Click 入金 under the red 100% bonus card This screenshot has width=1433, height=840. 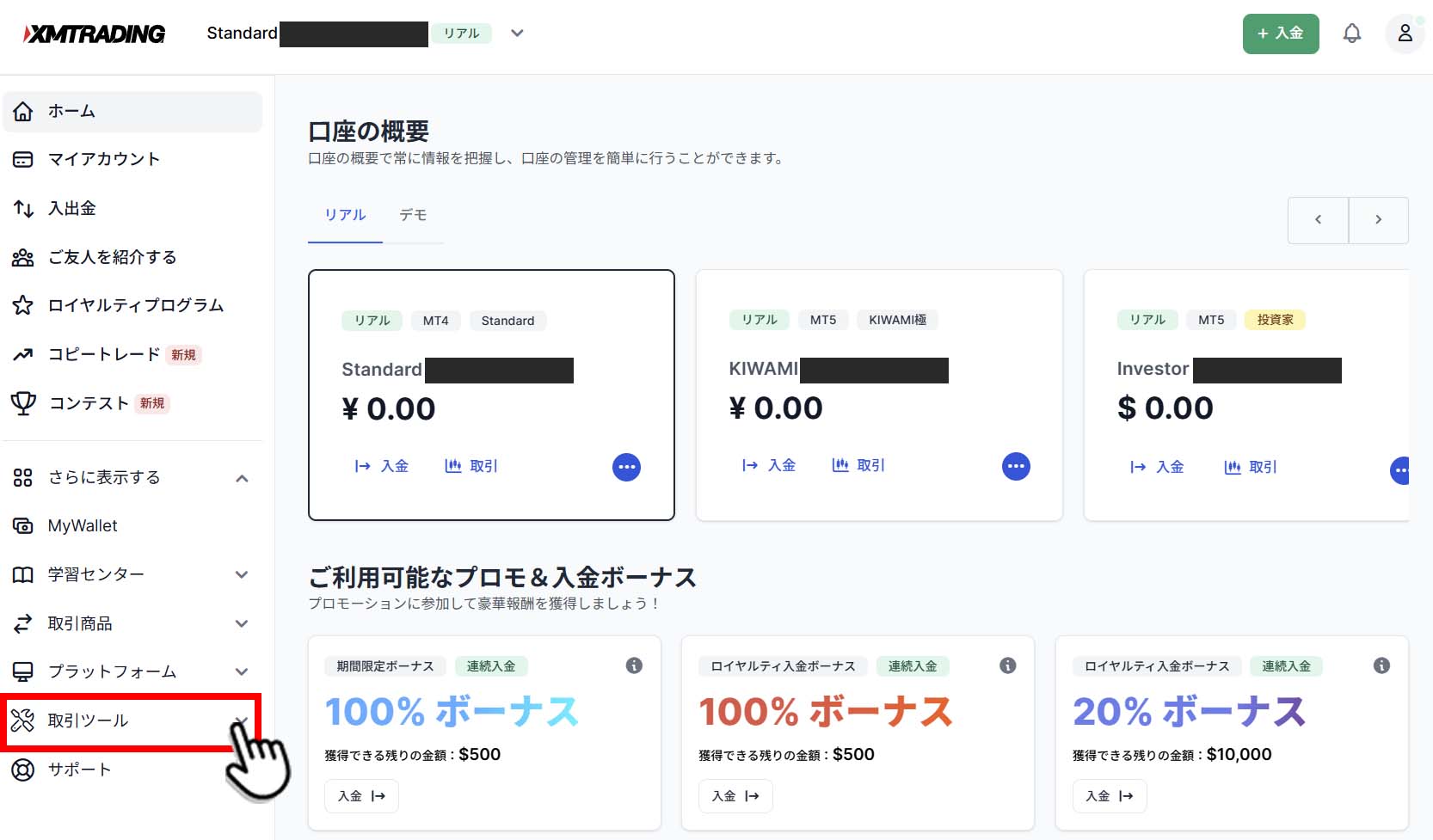tap(735, 796)
